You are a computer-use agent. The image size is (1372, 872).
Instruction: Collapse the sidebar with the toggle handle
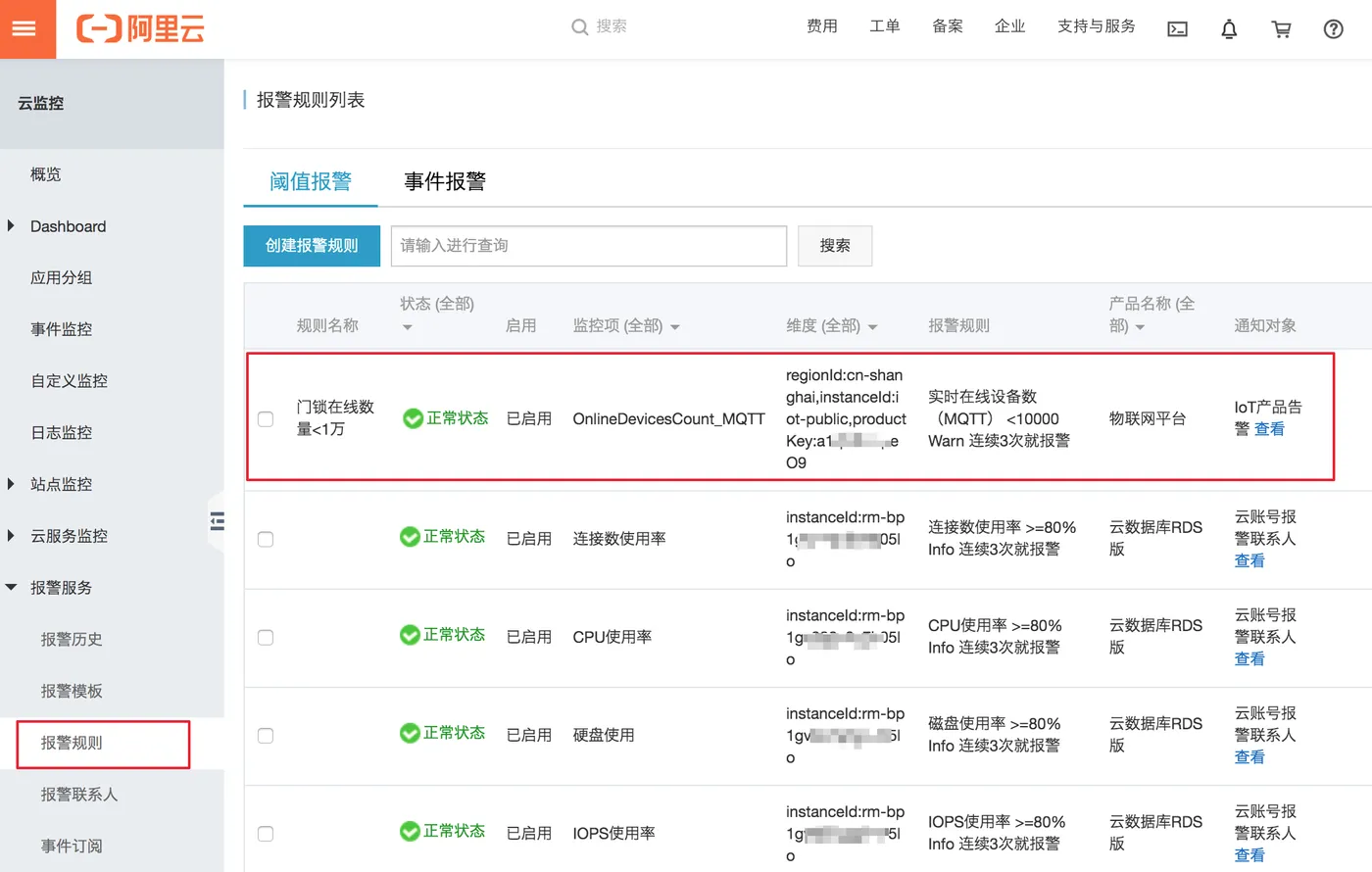(x=217, y=520)
